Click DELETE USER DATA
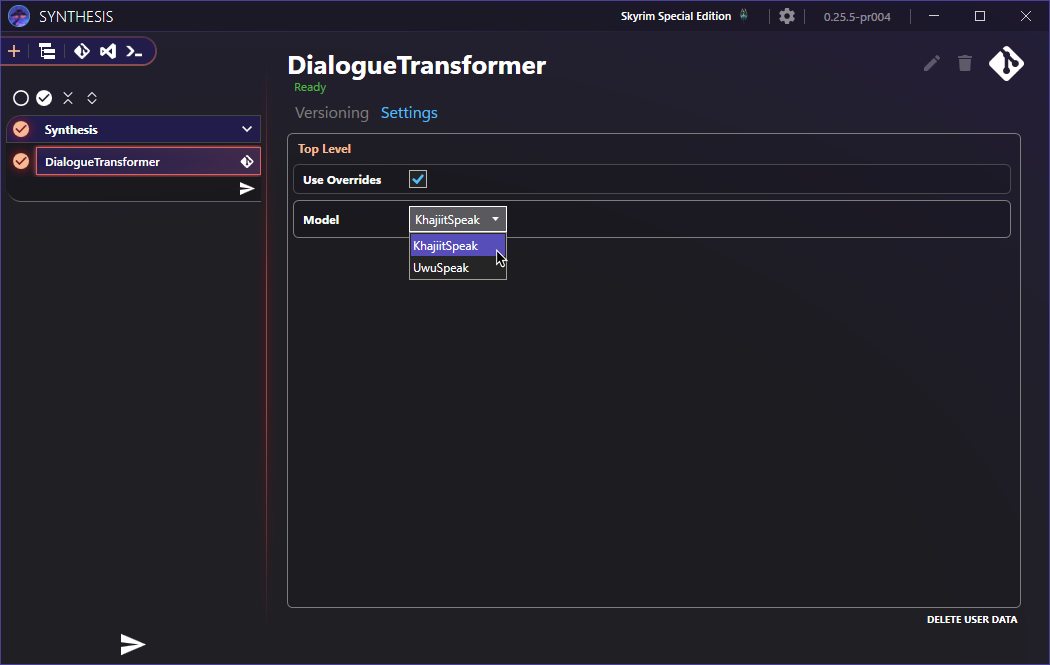The height and width of the screenshot is (665, 1050). tap(972, 619)
